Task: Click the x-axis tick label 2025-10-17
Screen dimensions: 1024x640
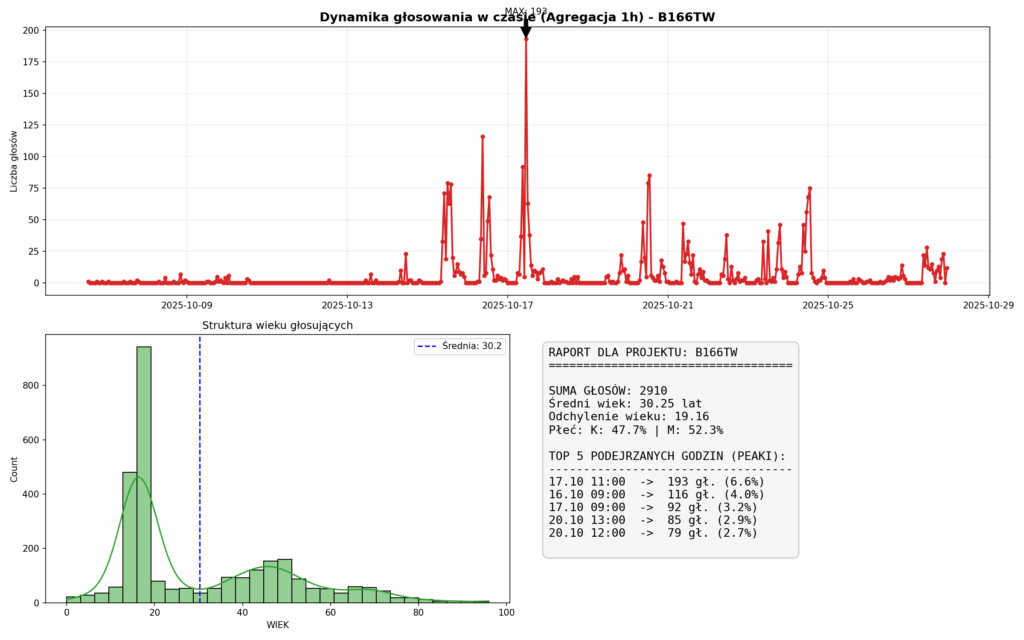Action: (508, 305)
